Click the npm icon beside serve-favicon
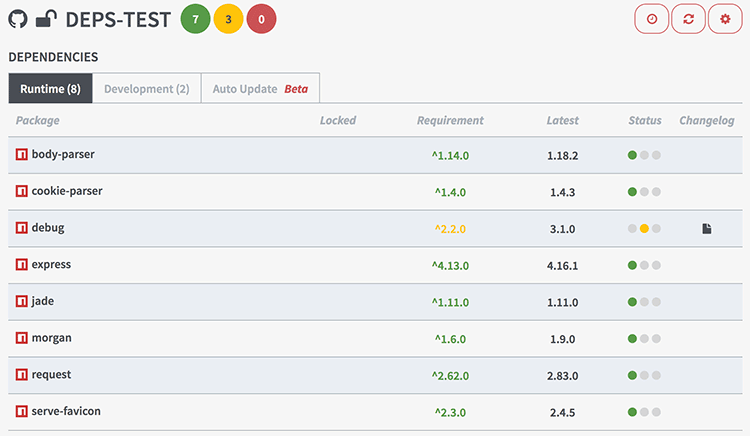 22,411
